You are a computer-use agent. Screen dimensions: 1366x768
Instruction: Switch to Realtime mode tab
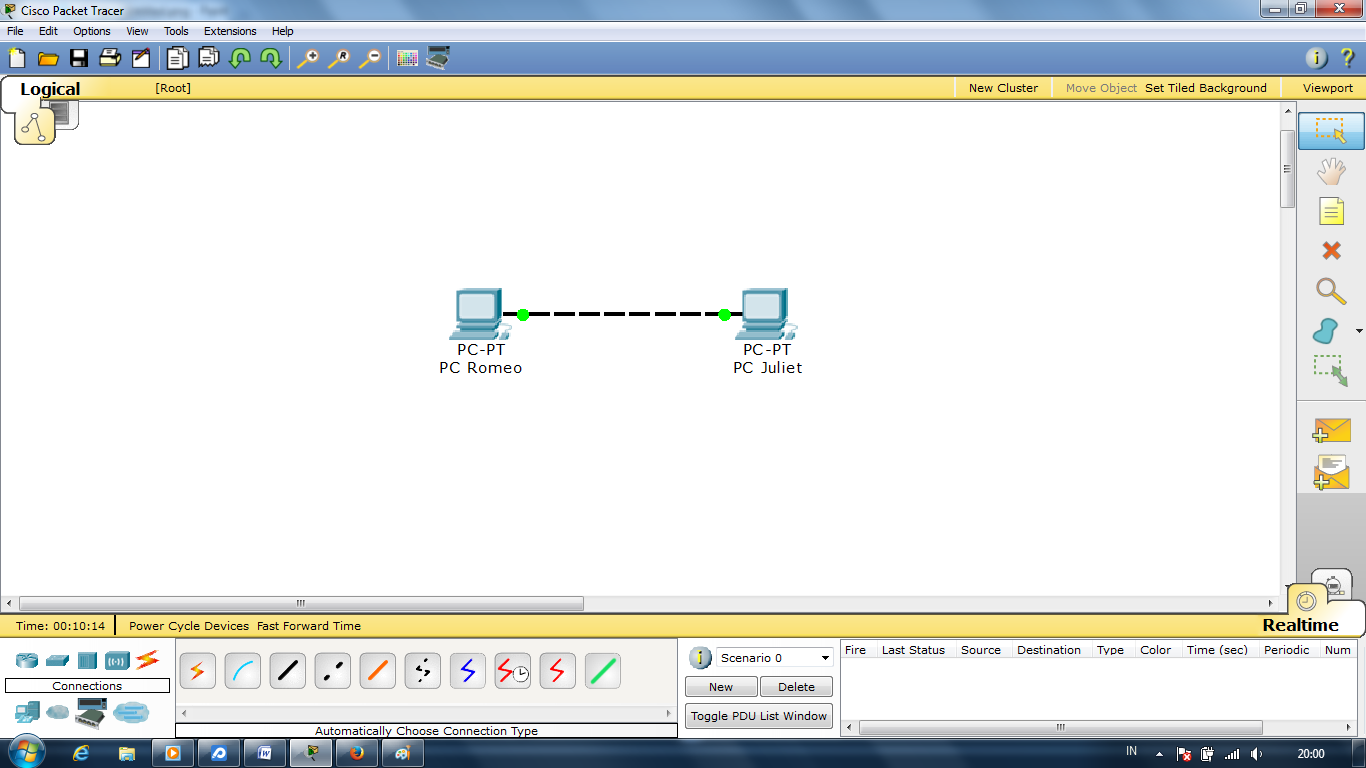tap(1300, 625)
